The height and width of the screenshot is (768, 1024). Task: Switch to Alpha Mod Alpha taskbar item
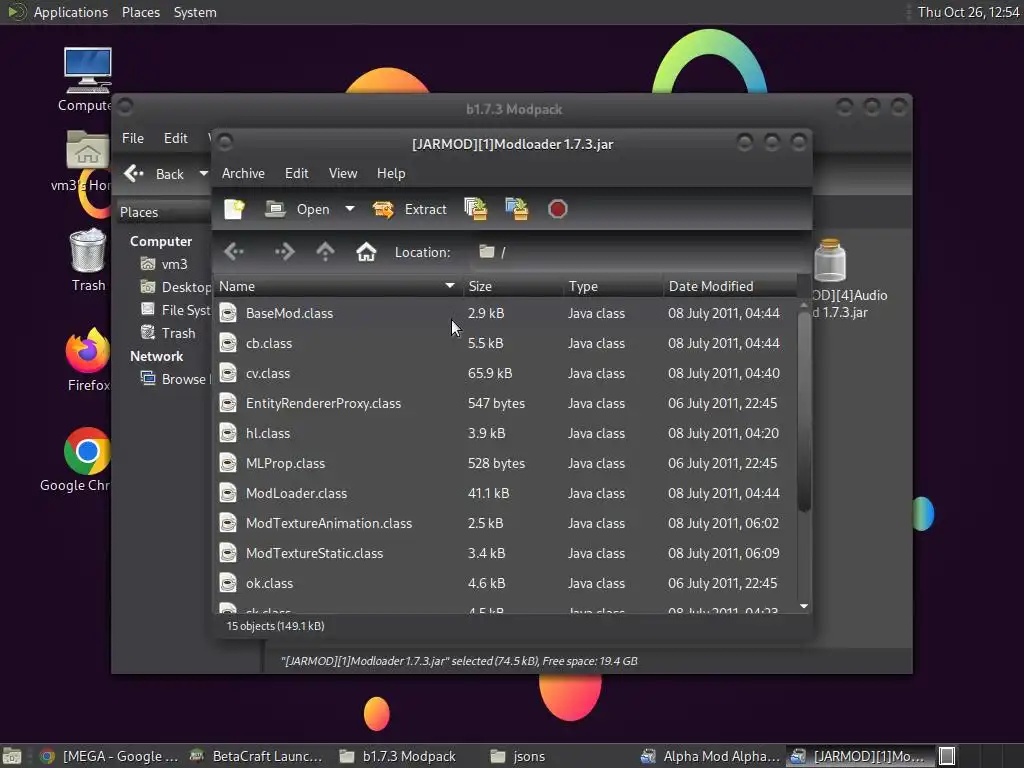[711, 756]
